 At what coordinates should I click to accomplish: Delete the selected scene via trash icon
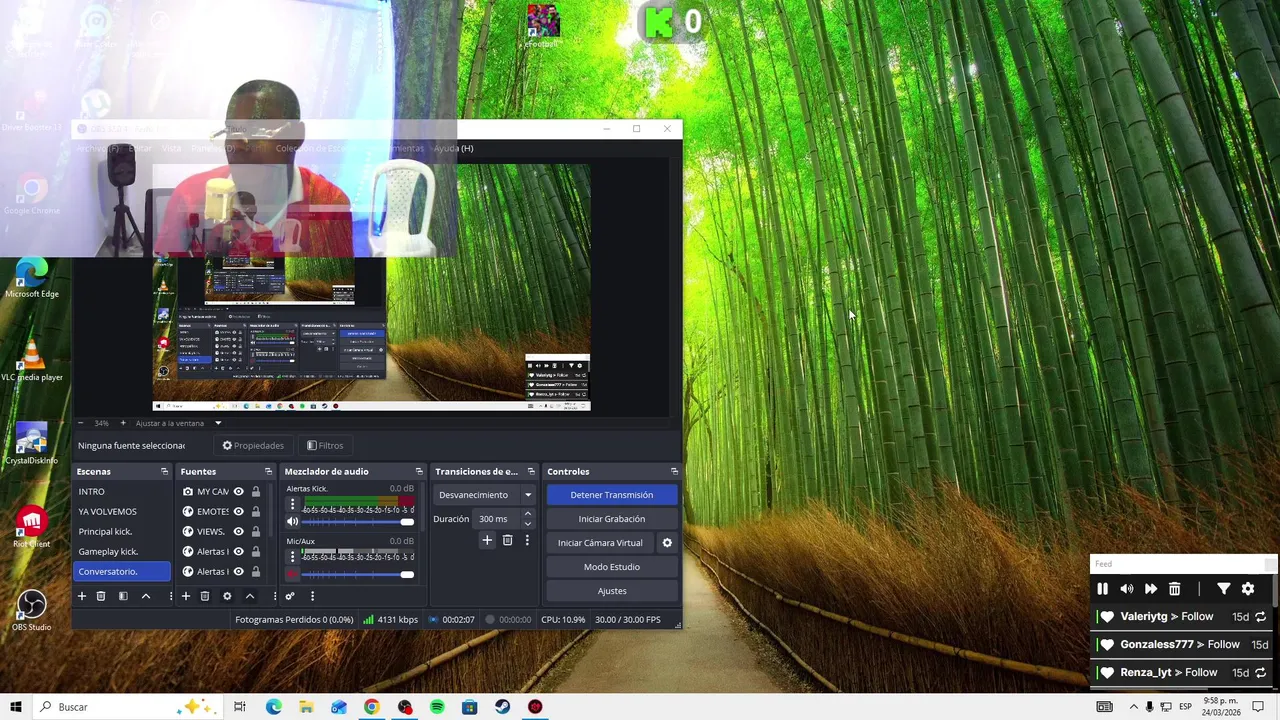click(101, 596)
